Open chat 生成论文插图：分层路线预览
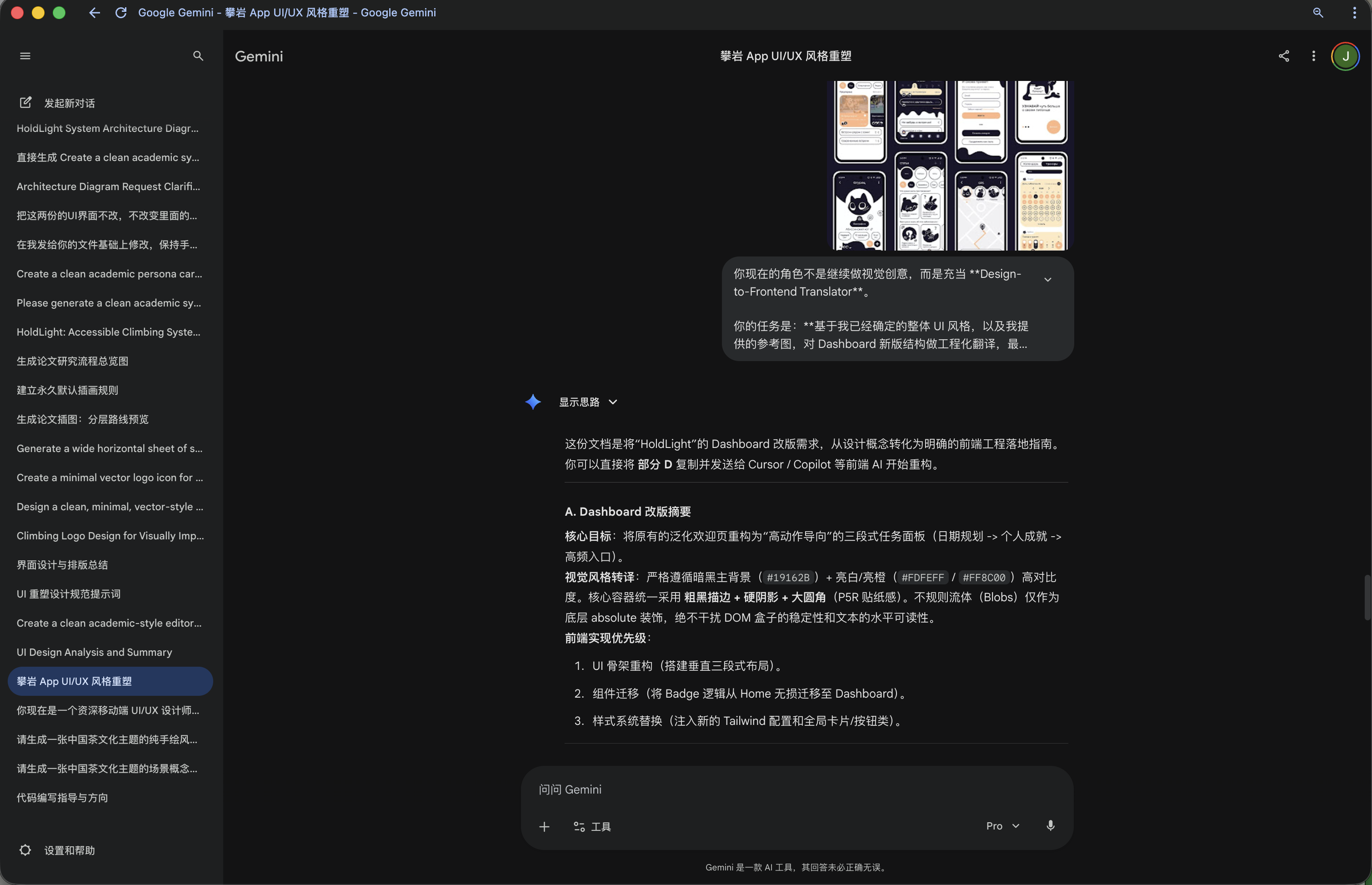The width and height of the screenshot is (1372, 885). [110, 419]
